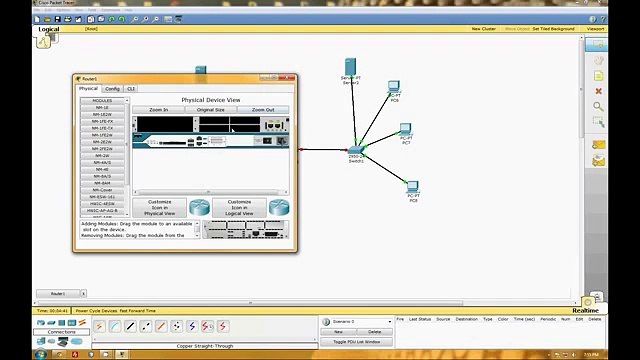This screenshot has height=360, width=640.
Task: Click Zoom Out button
Action: pyautogui.click(x=263, y=110)
